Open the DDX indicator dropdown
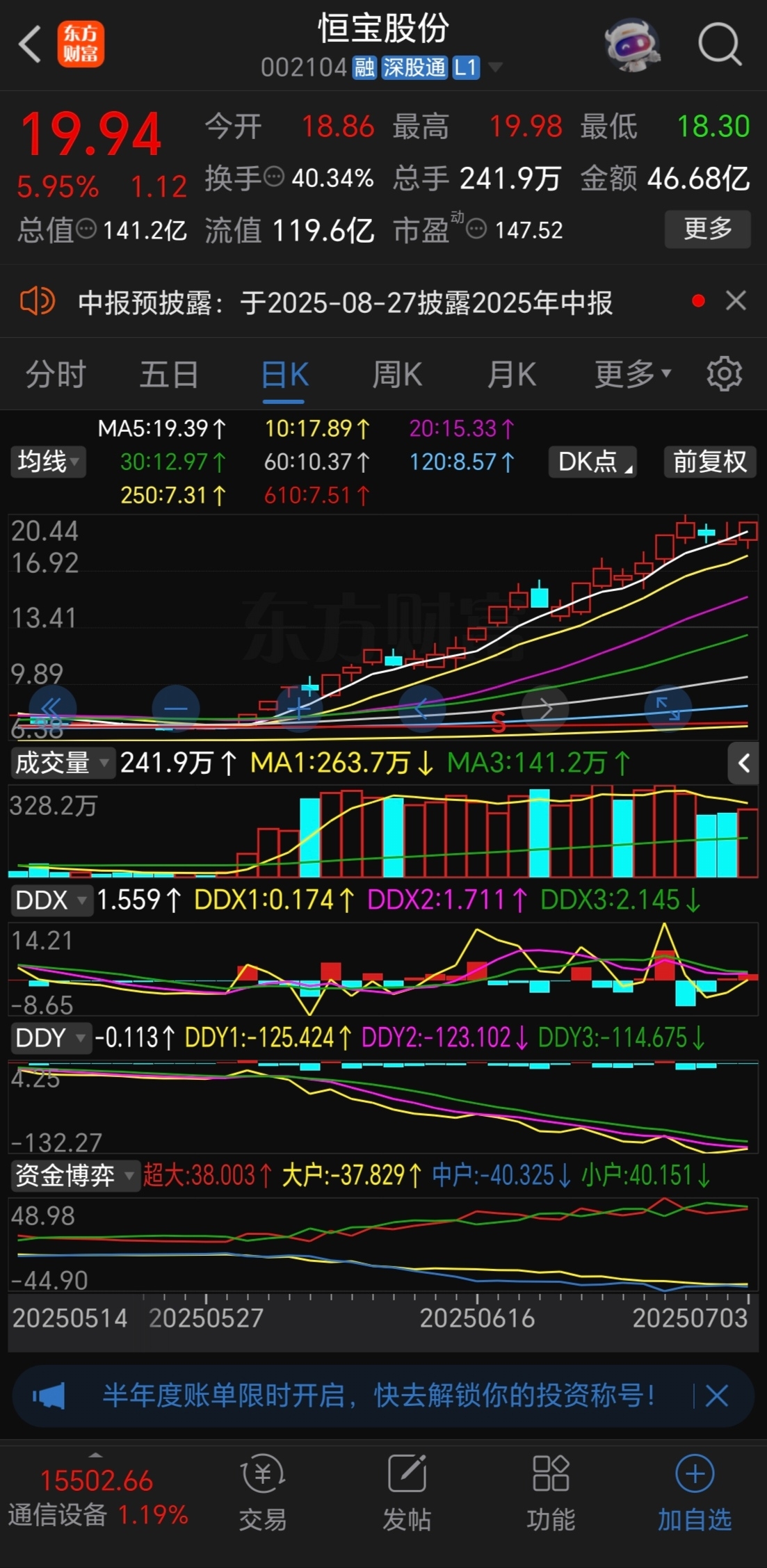767x1568 pixels. tap(51, 900)
